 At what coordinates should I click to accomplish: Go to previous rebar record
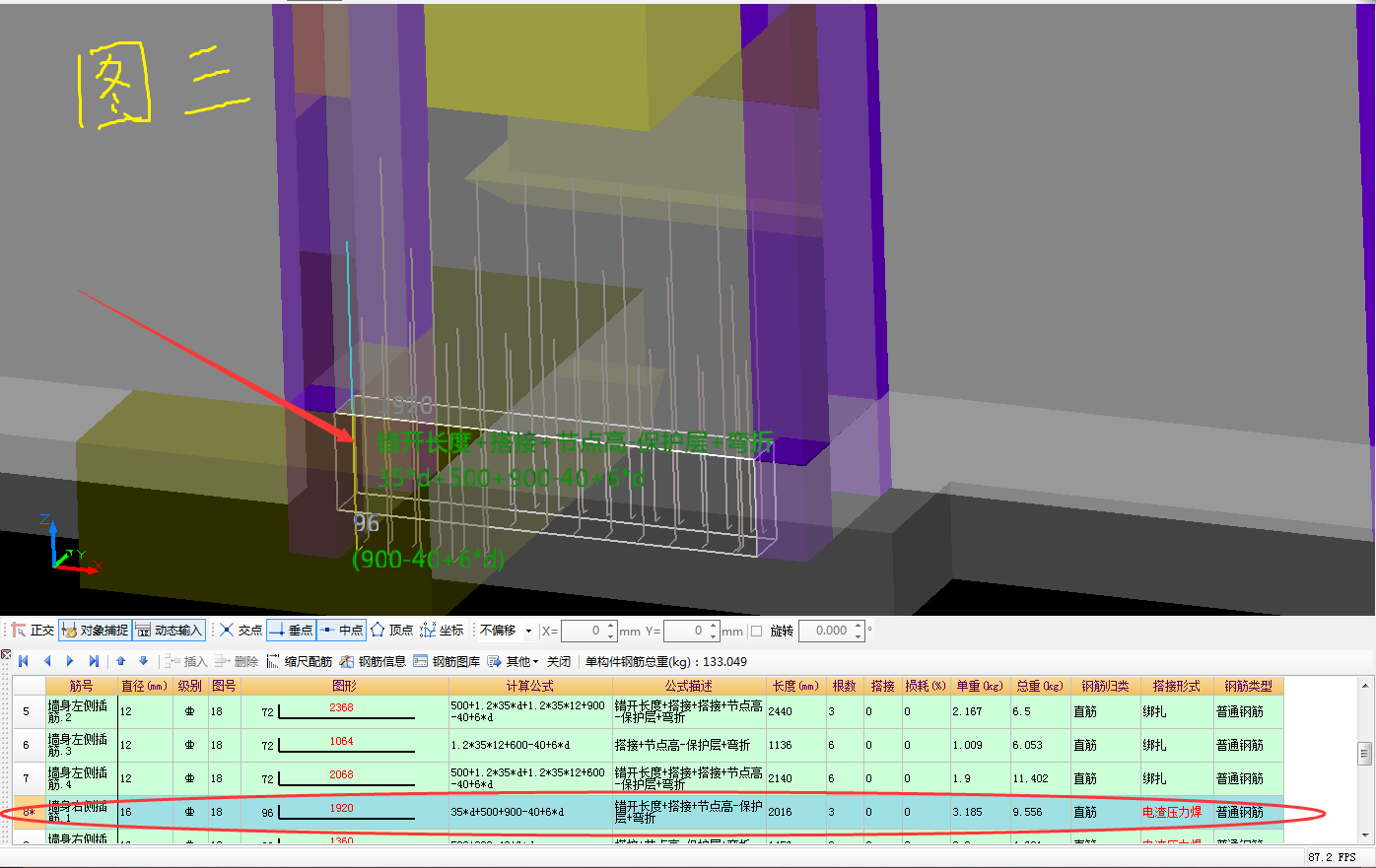46,661
